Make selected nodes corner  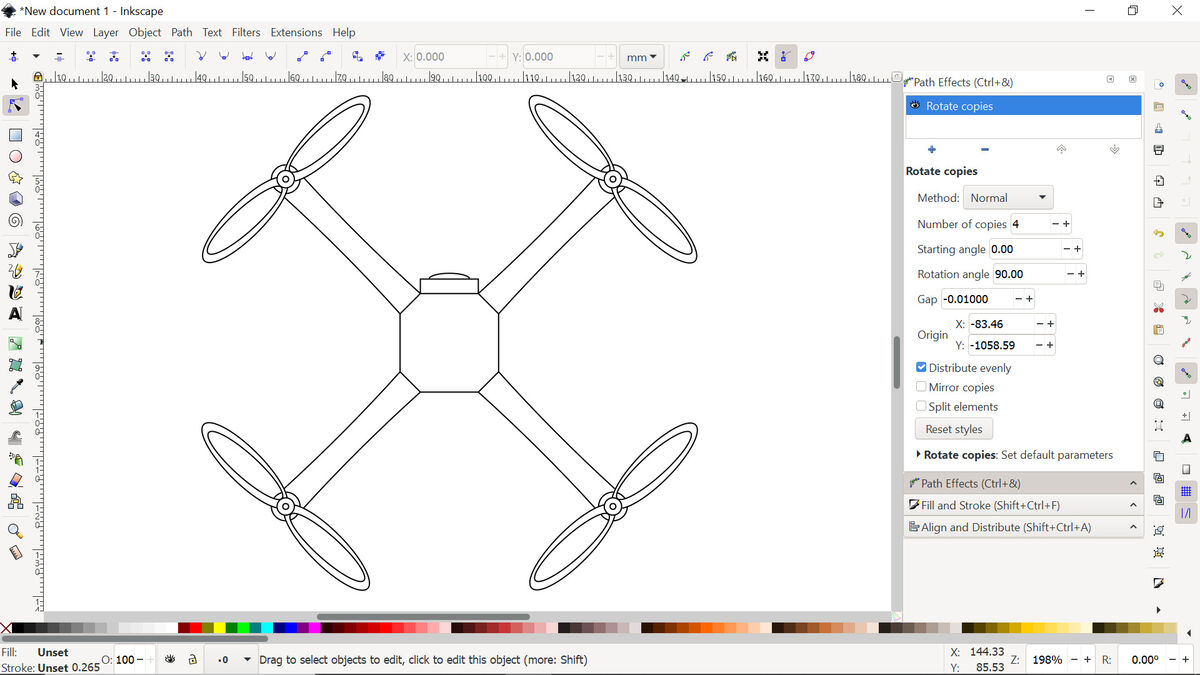click(x=201, y=57)
